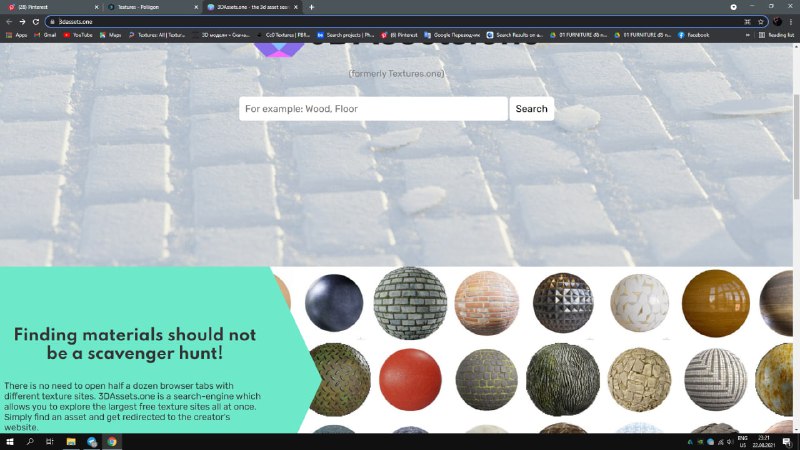Viewport: 800px width, 450px height.
Task: Open the Gmail bookmark
Action: 45,35
